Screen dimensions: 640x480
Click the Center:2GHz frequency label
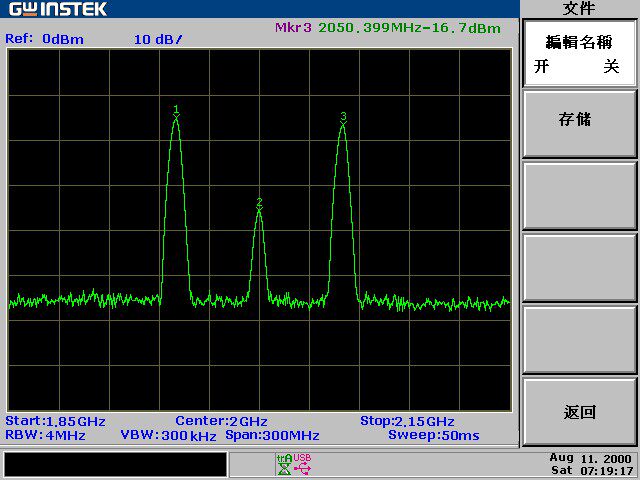point(221,421)
